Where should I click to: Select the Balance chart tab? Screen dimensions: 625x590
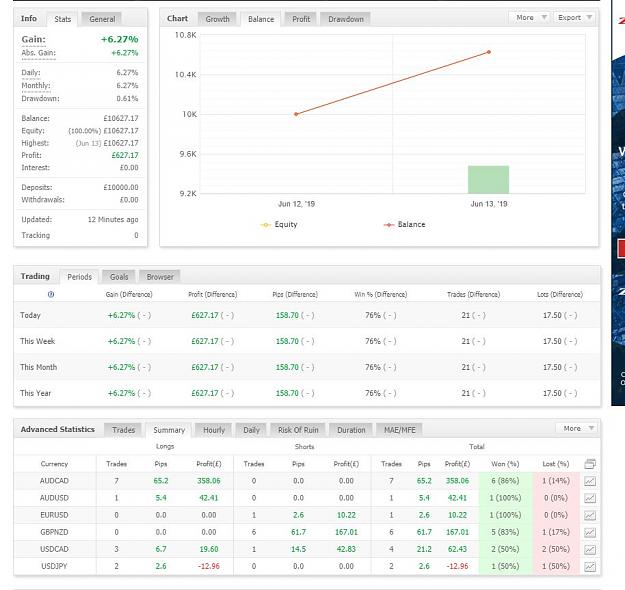pos(261,19)
